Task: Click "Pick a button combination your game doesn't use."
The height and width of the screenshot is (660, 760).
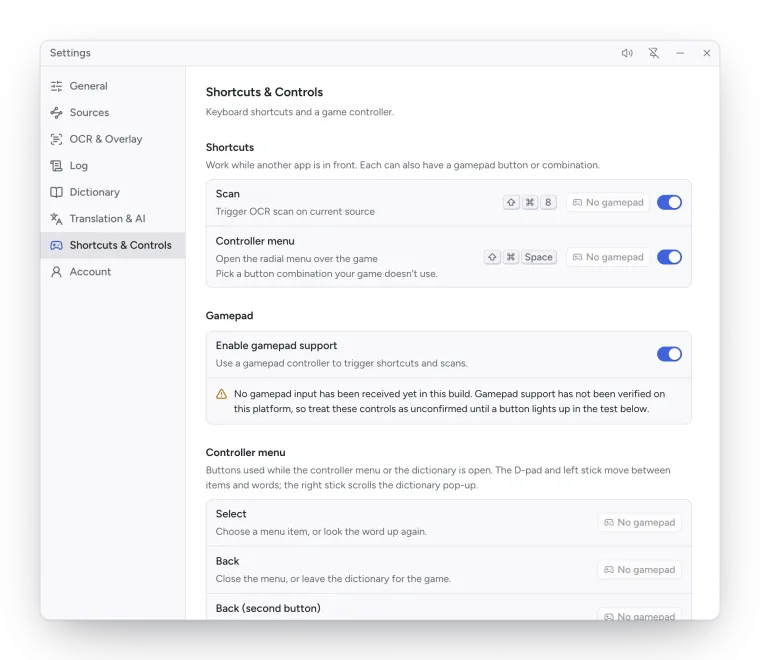Action: pyautogui.click(x=327, y=274)
